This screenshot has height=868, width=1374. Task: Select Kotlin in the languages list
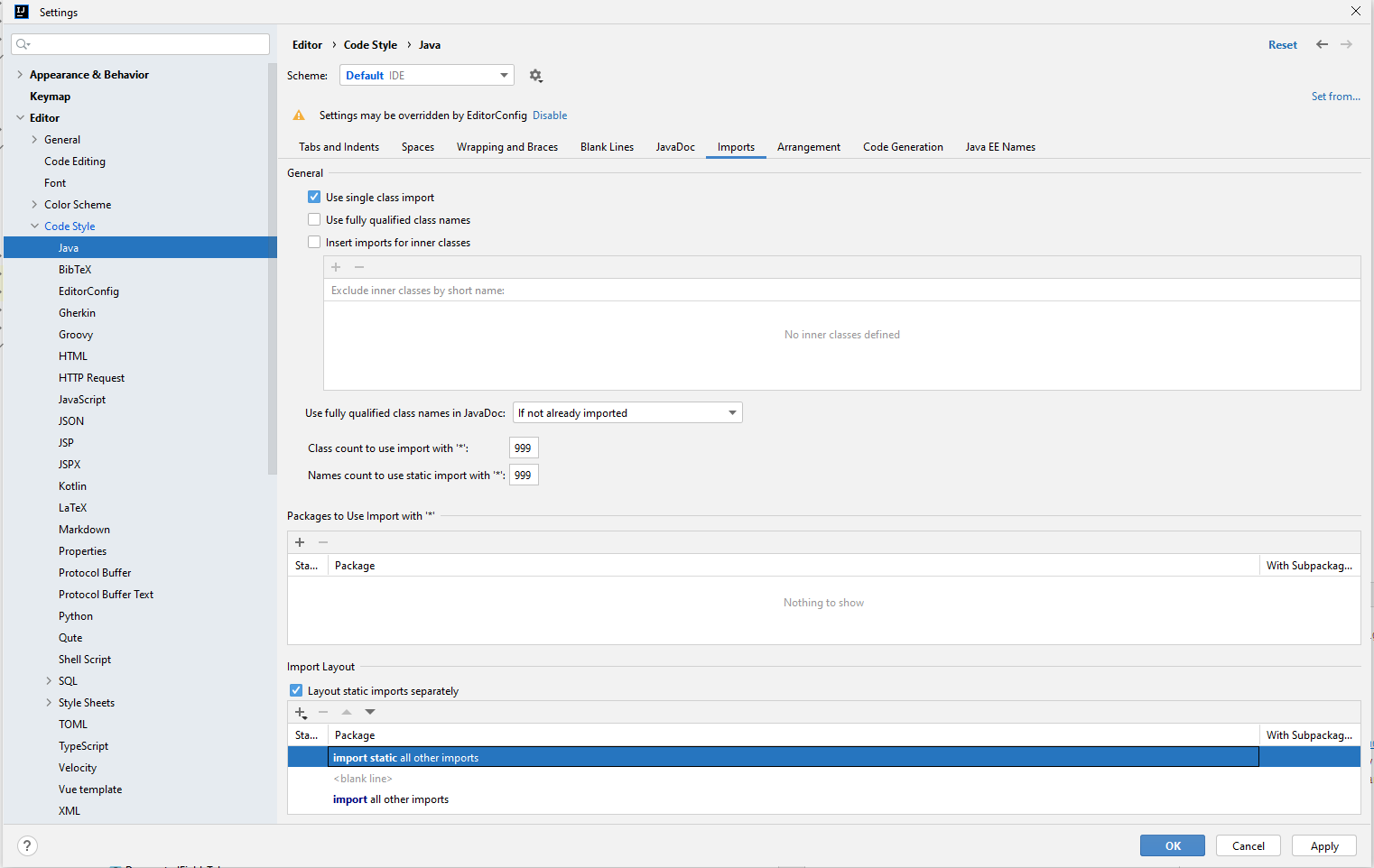click(72, 485)
